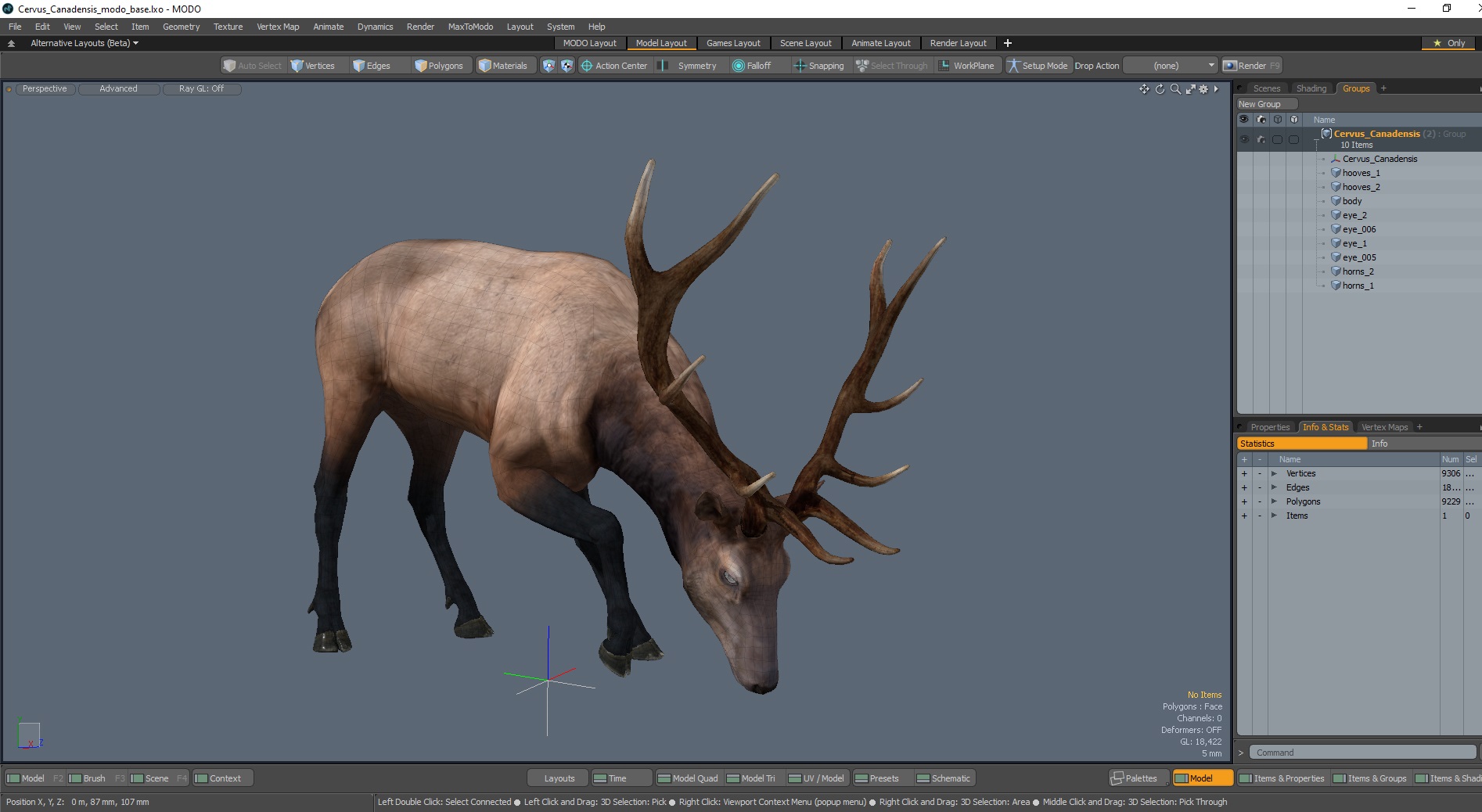Image resolution: width=1482 pixels, height=812 pixels.
Task: Open viewport settings gear icon
Action: [x=1203, y=89]
